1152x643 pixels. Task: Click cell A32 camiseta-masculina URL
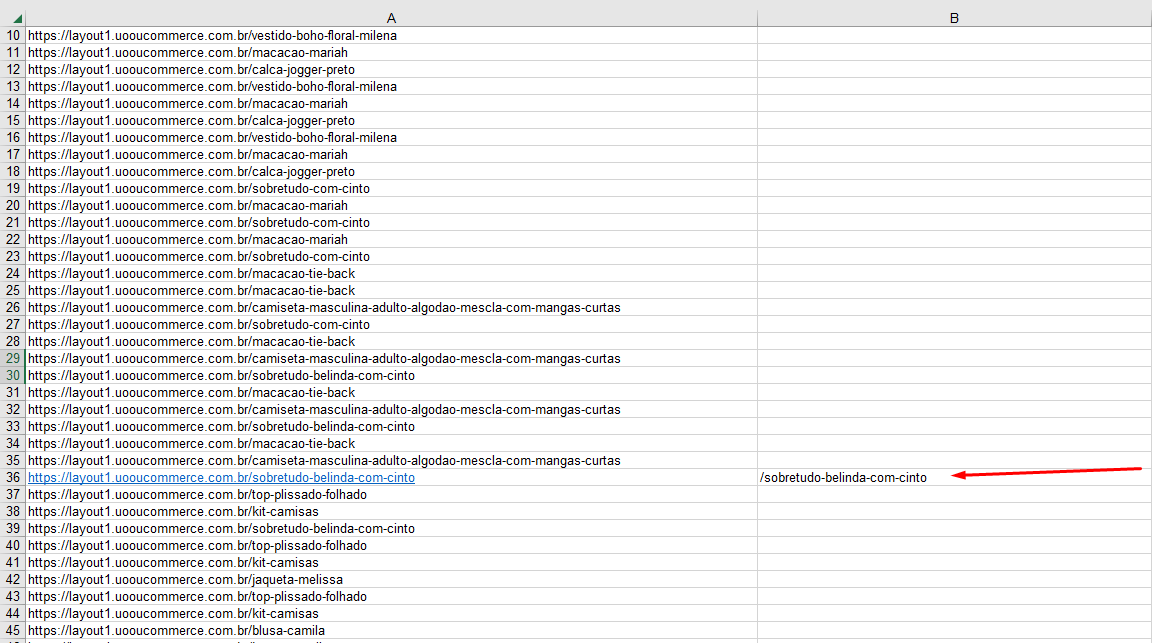tap(391, 409)
